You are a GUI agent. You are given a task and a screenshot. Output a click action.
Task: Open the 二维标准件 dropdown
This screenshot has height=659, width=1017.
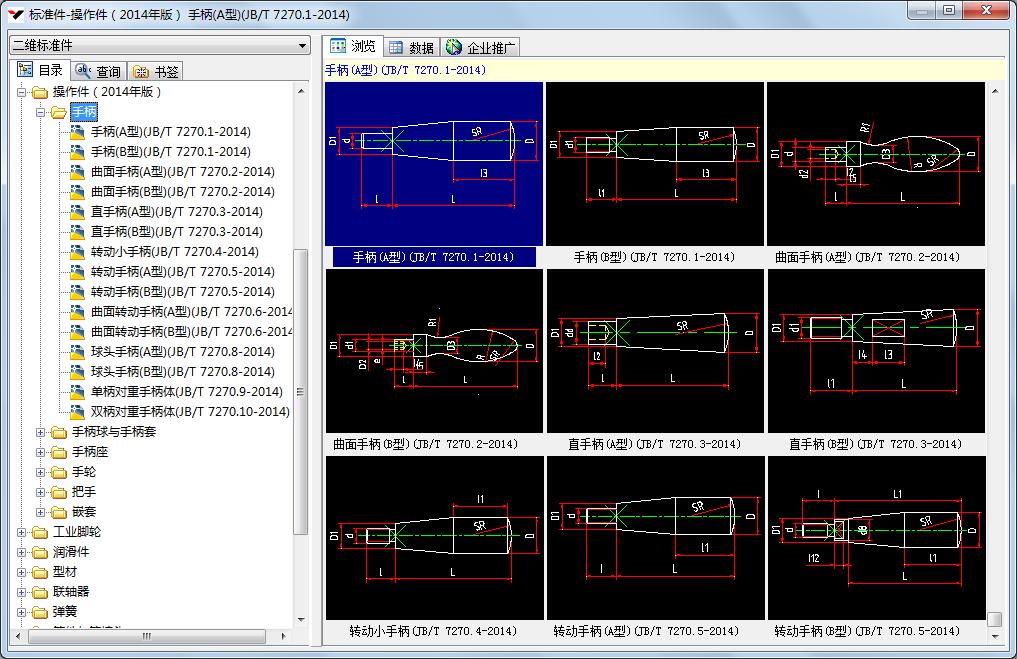point(302,45)
